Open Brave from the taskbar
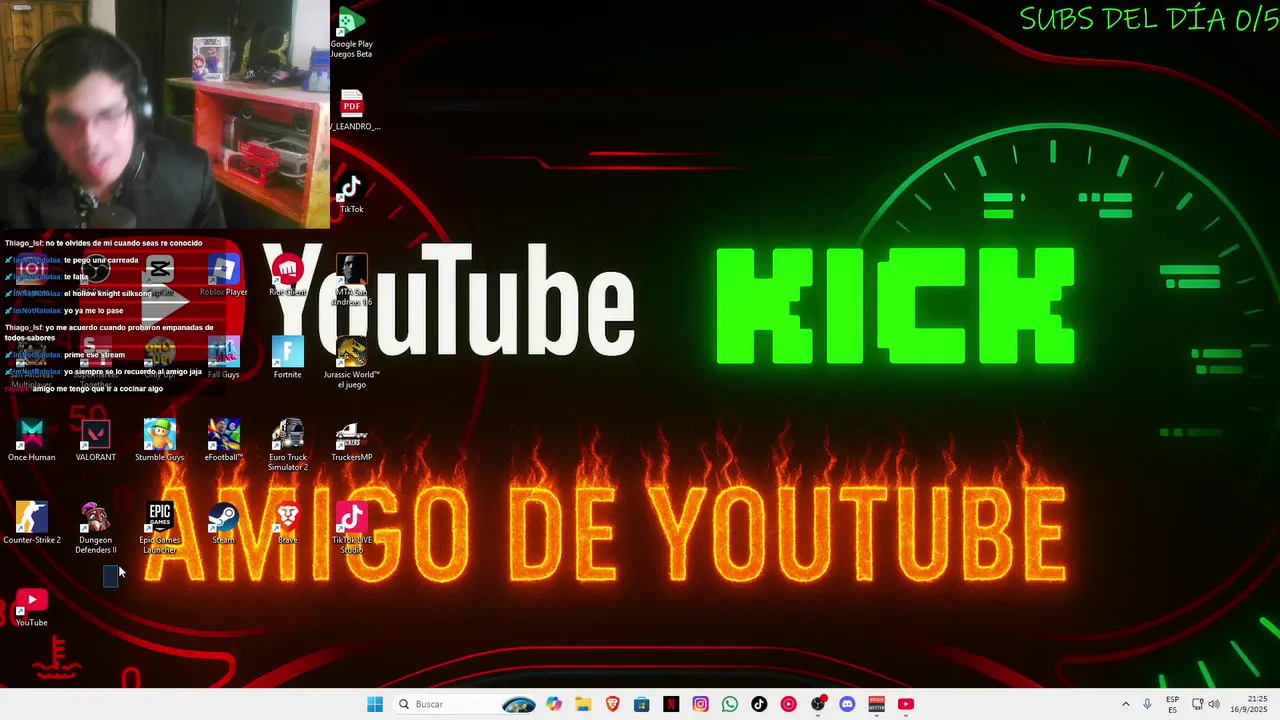Image resolution: width=1280 pixels, height=720 pixels. point(612,704)
